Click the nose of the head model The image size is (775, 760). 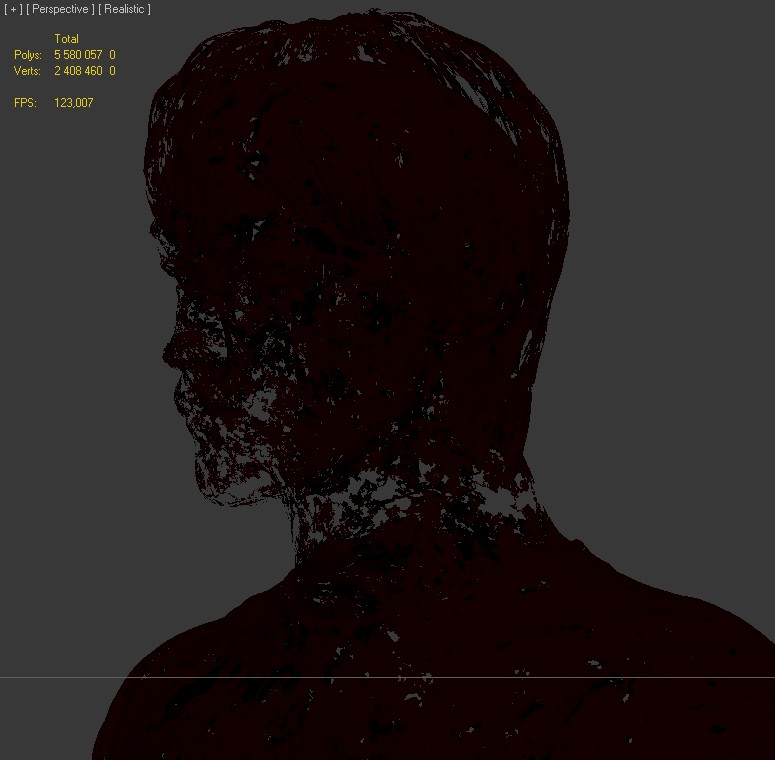pyautogui.click(x=170, y=345)
